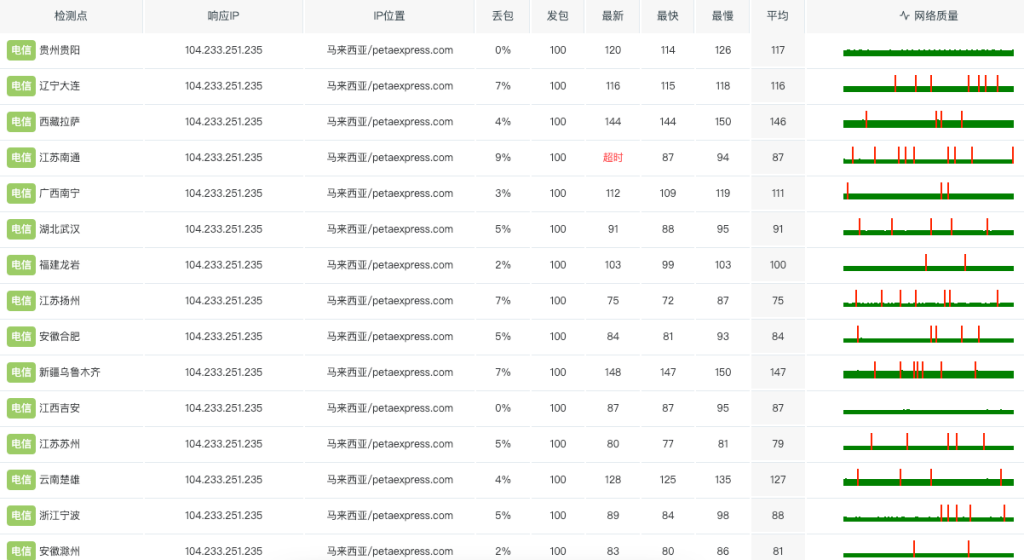Click the 电信 badge beside 新疆乌鲁木齐

tap(21, 372)
